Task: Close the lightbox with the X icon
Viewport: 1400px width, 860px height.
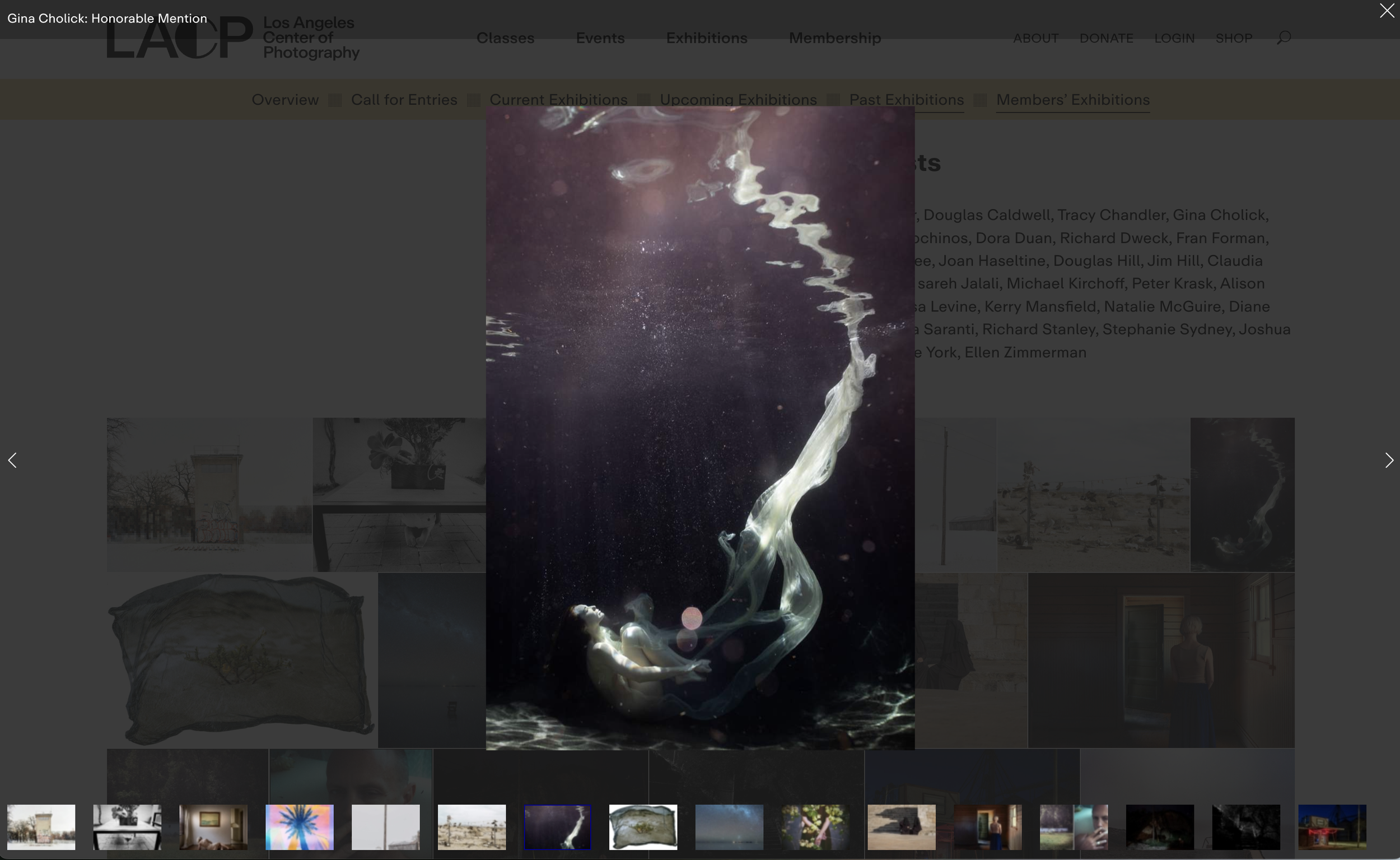Action: coord(1387,11)
